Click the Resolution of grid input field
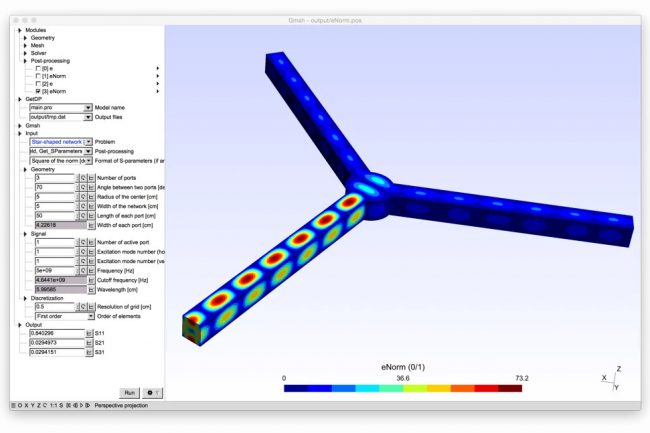The height and width of the screenshot is (433, 650). click(x=53, y=307)
